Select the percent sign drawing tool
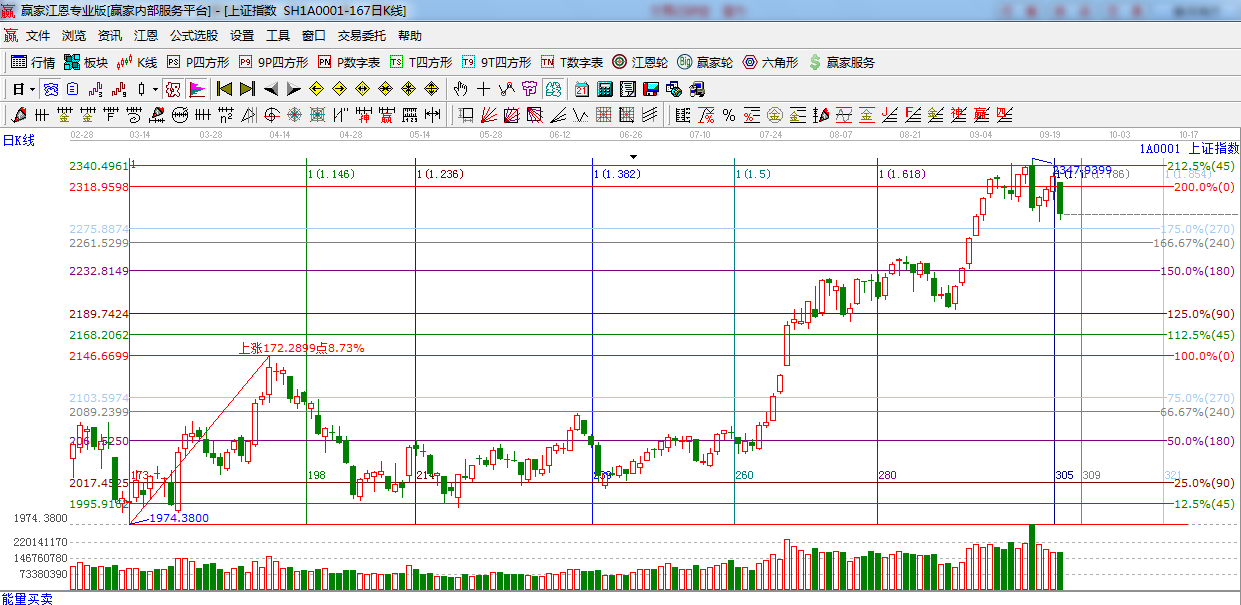Image resolution: width=1241 pixels, height=605 pixels. tap(729, 114)
